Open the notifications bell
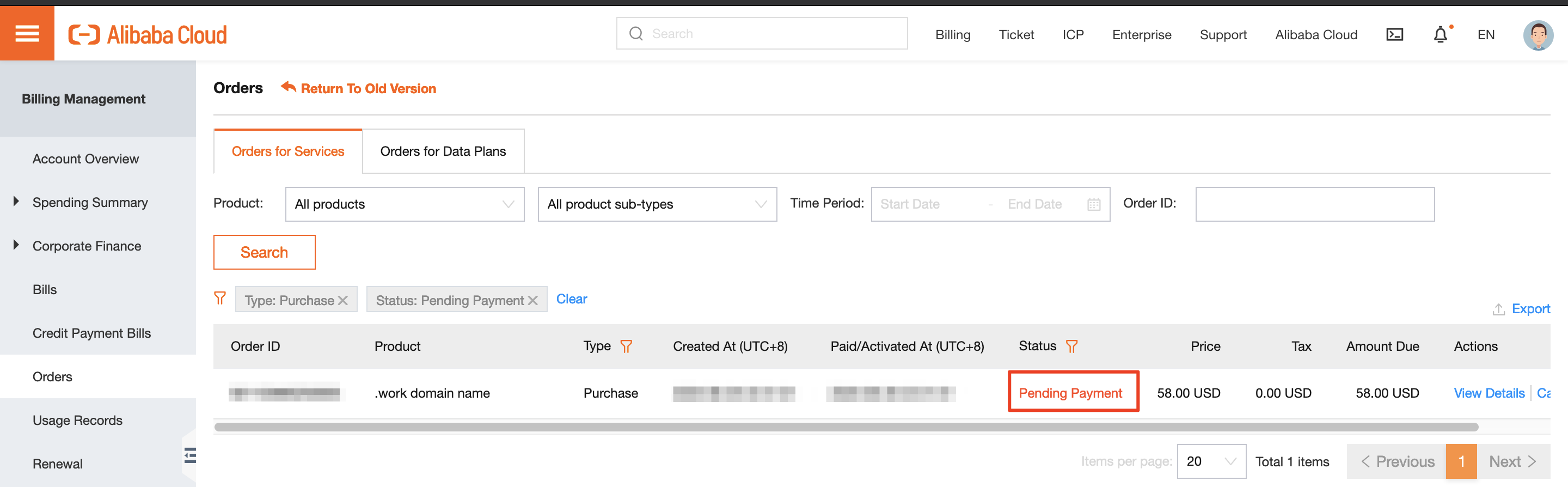The width and height of the screenshot is (1568, 487). click(x=1440, y=35)
